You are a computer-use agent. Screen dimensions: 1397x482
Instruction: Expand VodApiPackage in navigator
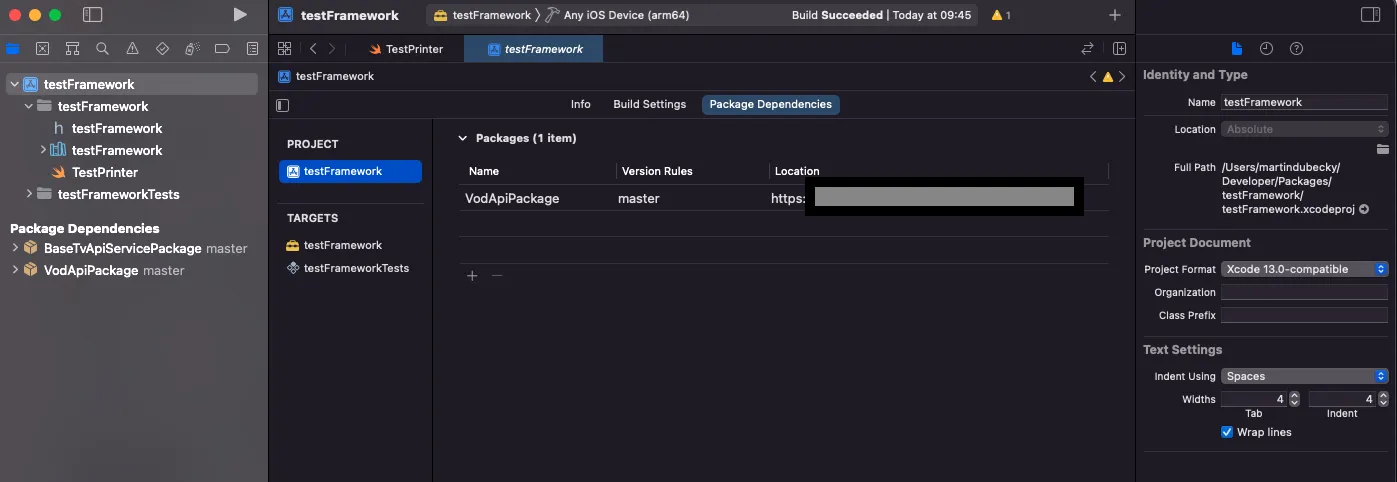point(14,270)
